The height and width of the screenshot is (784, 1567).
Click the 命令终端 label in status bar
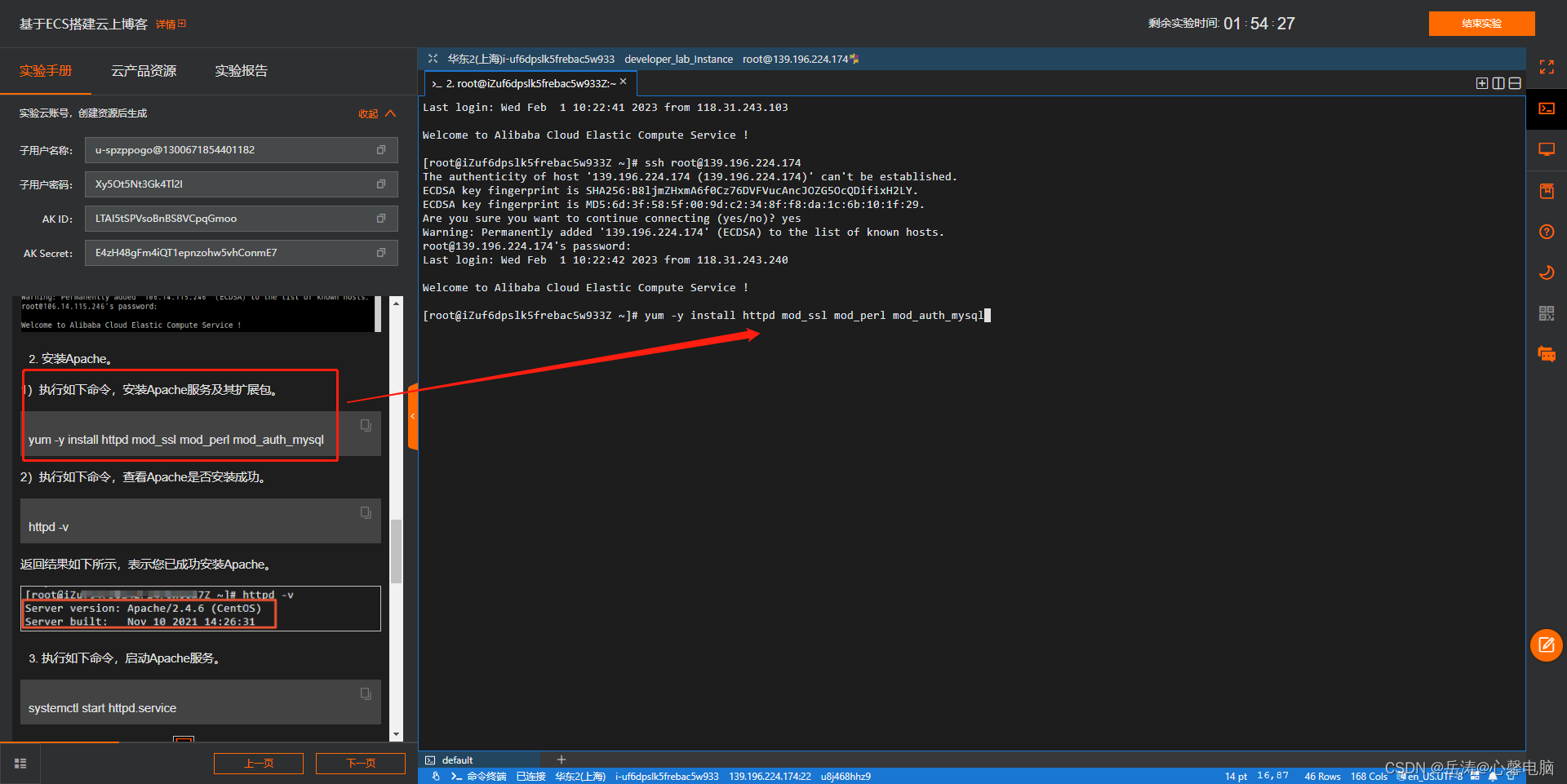click(486, 777)
